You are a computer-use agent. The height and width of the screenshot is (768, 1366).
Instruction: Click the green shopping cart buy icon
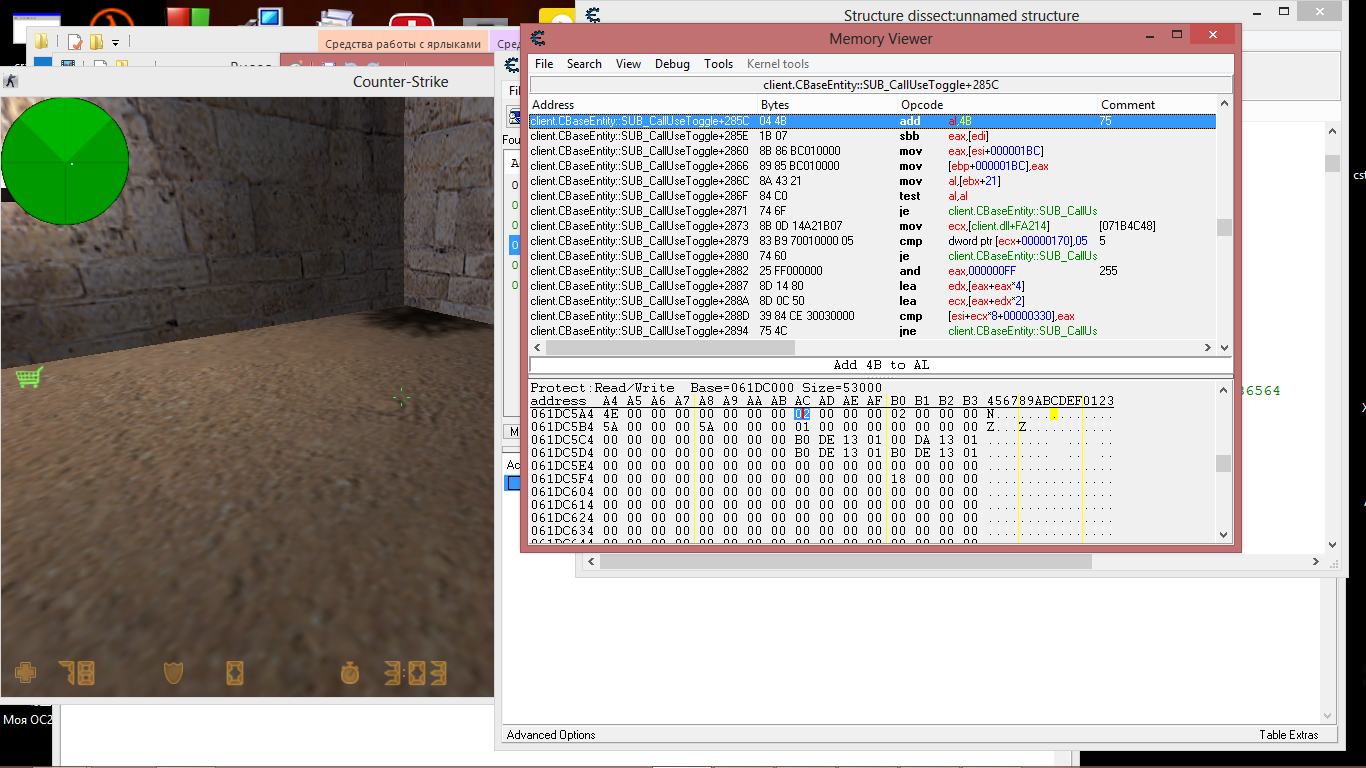click(29, 377)
